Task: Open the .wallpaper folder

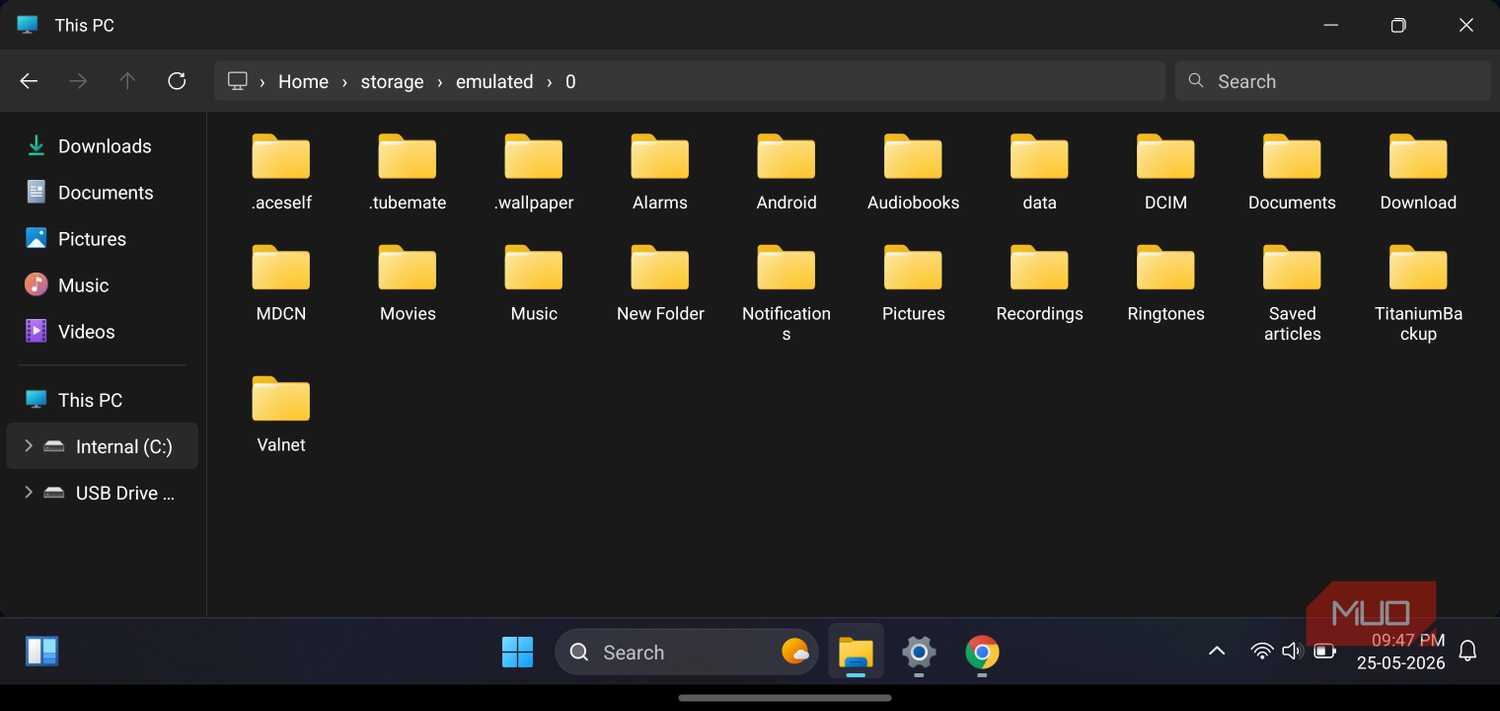Action: pos(534,173)
